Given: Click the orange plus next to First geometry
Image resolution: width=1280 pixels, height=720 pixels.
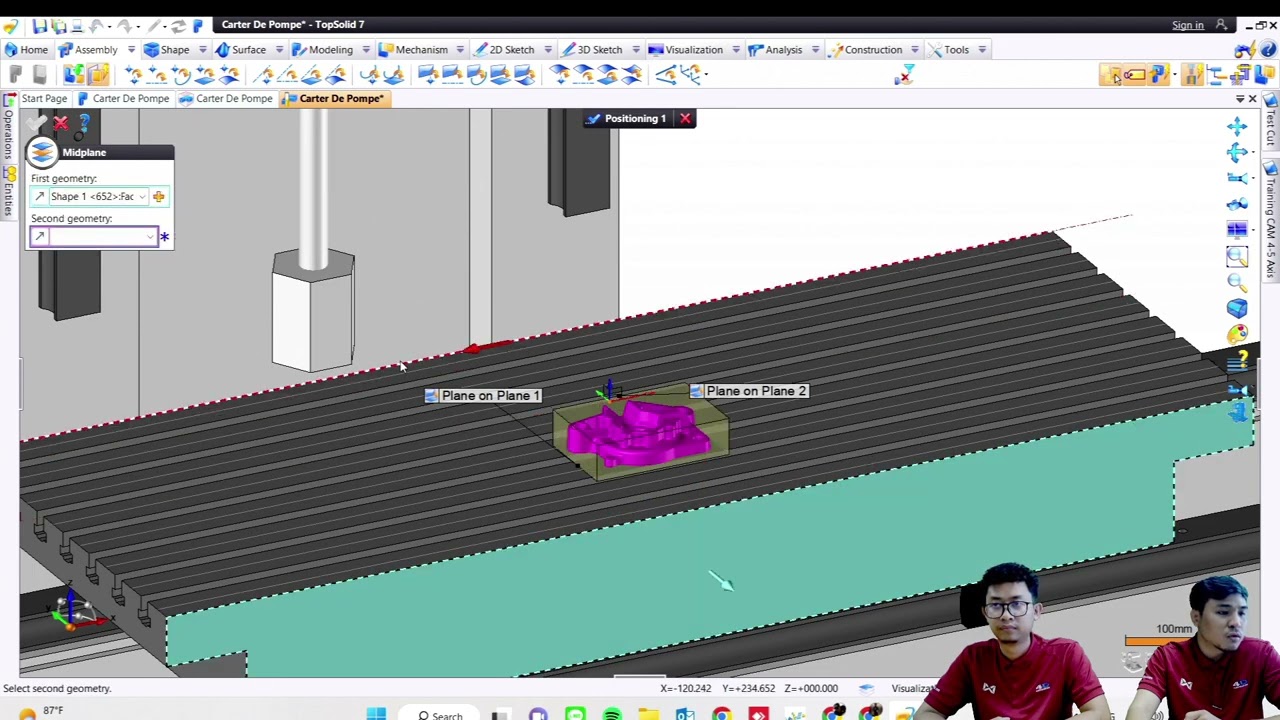Looking at the screenshot, I should [158, 197].
